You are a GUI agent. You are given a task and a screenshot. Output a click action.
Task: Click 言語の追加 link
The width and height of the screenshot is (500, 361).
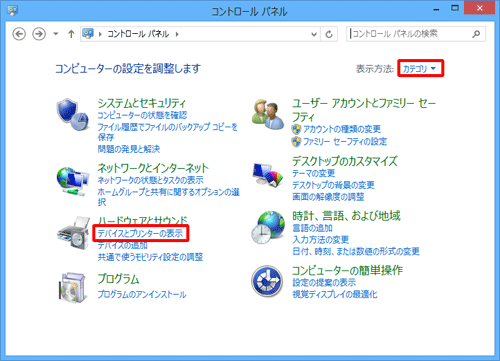(312, 228)
